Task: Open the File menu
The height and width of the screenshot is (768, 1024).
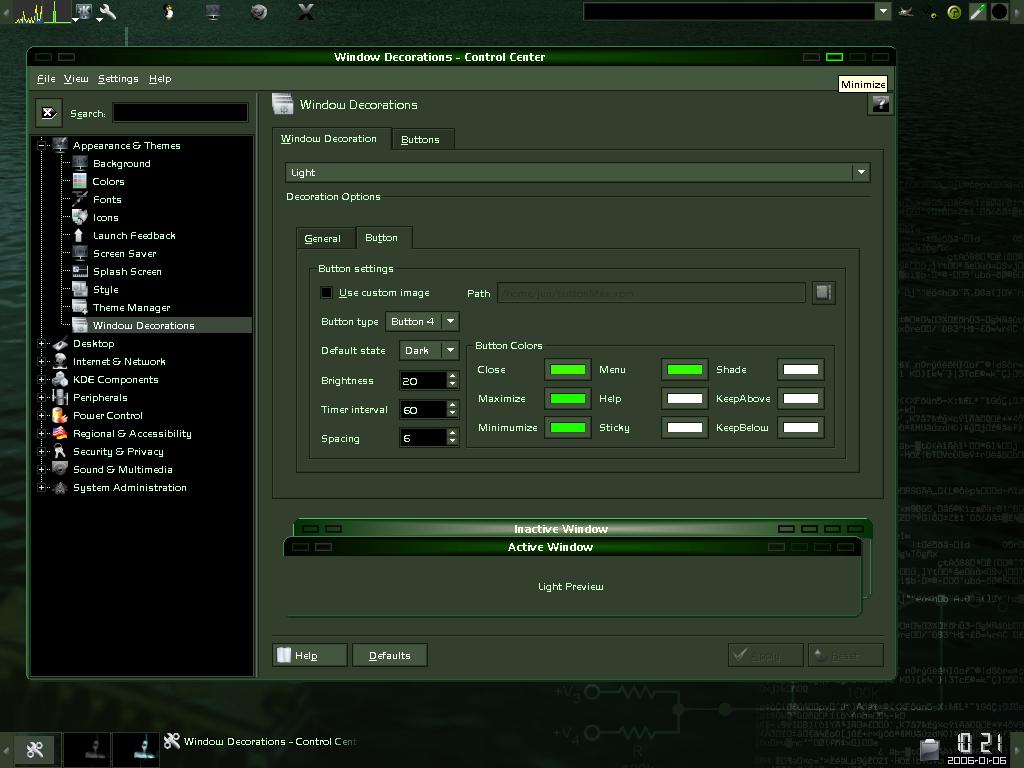Action: click(x=46, y=78)
